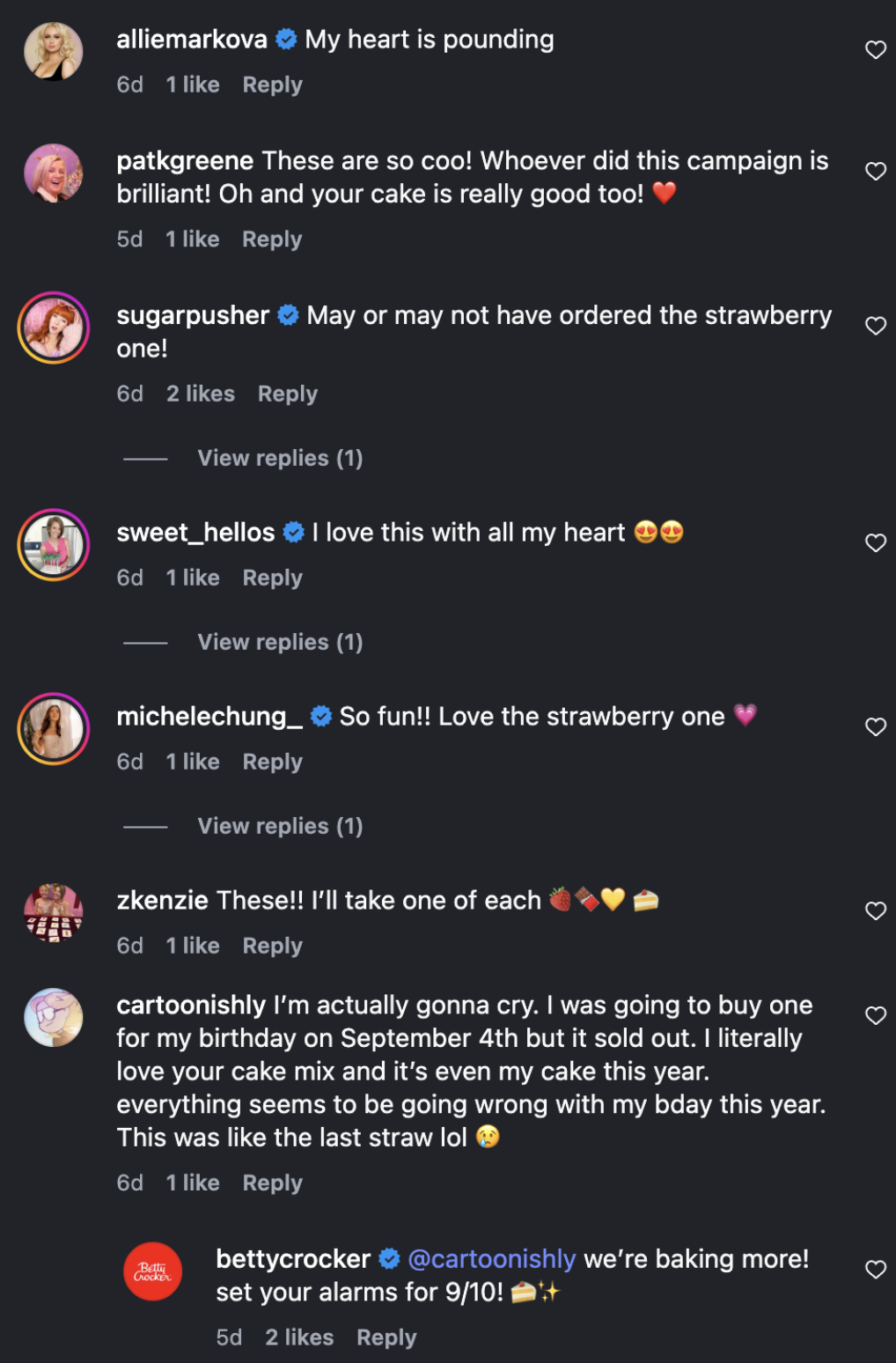View the 2 likes on sugarpusher's comment
Screen dimensions: 896x1363
point(201,394)
